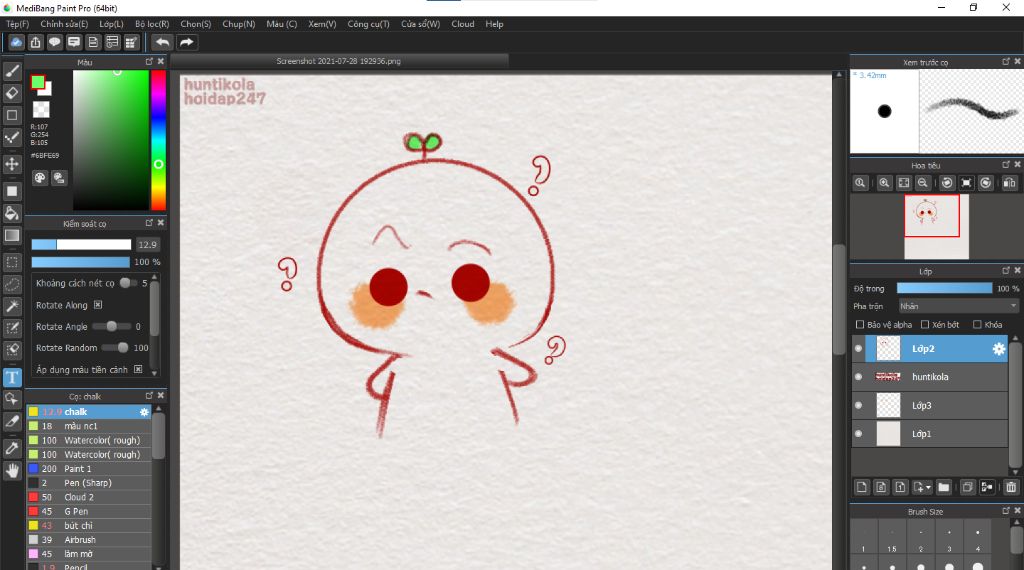The width and height of the screenshot is (1024, 570).
Task: Open the Bộ lọc(R) menu
Action: [x=152, y=24]
